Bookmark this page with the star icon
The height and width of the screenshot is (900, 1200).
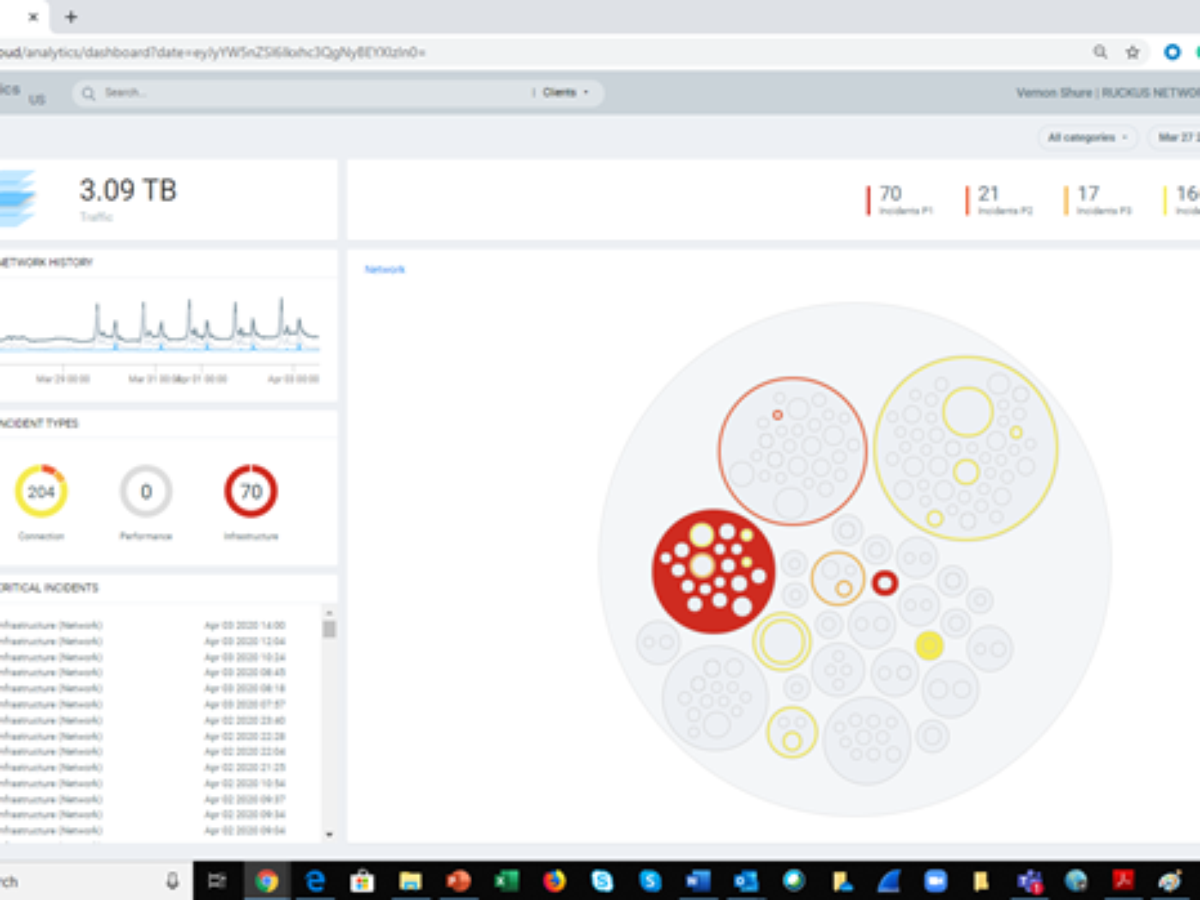pyautogui.click(x=1132, y=52)
